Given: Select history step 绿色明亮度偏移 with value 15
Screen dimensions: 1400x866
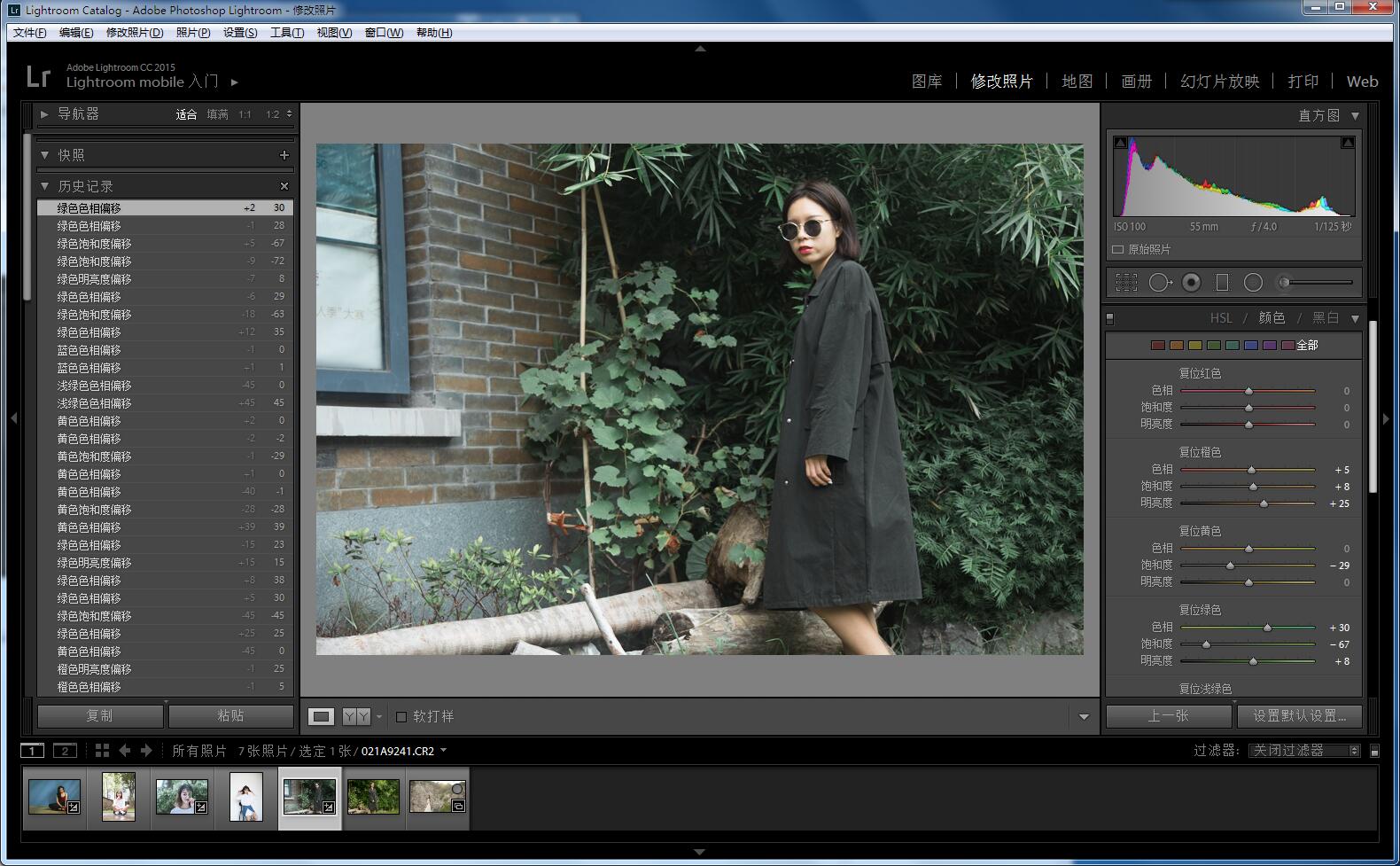Looking at the screenshot, I should coord(165,563).
